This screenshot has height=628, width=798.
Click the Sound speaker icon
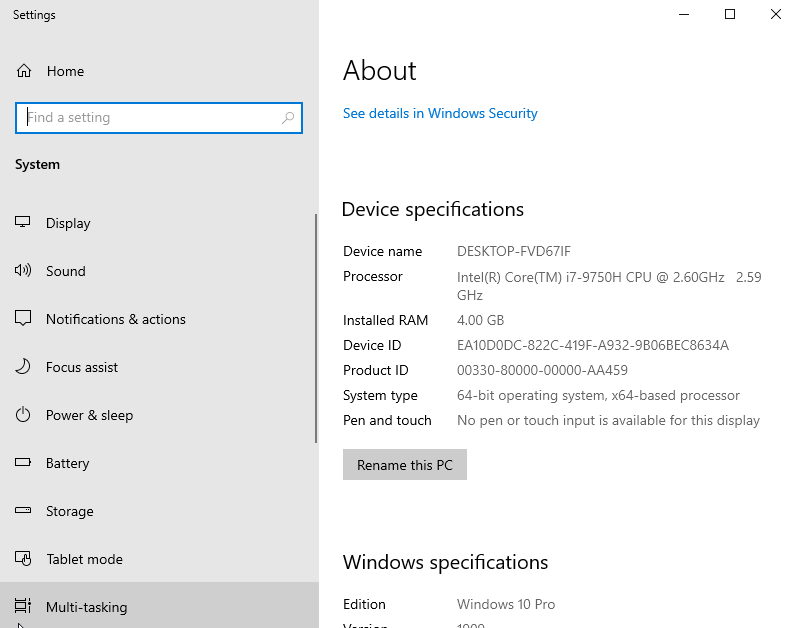pos(23,270)
